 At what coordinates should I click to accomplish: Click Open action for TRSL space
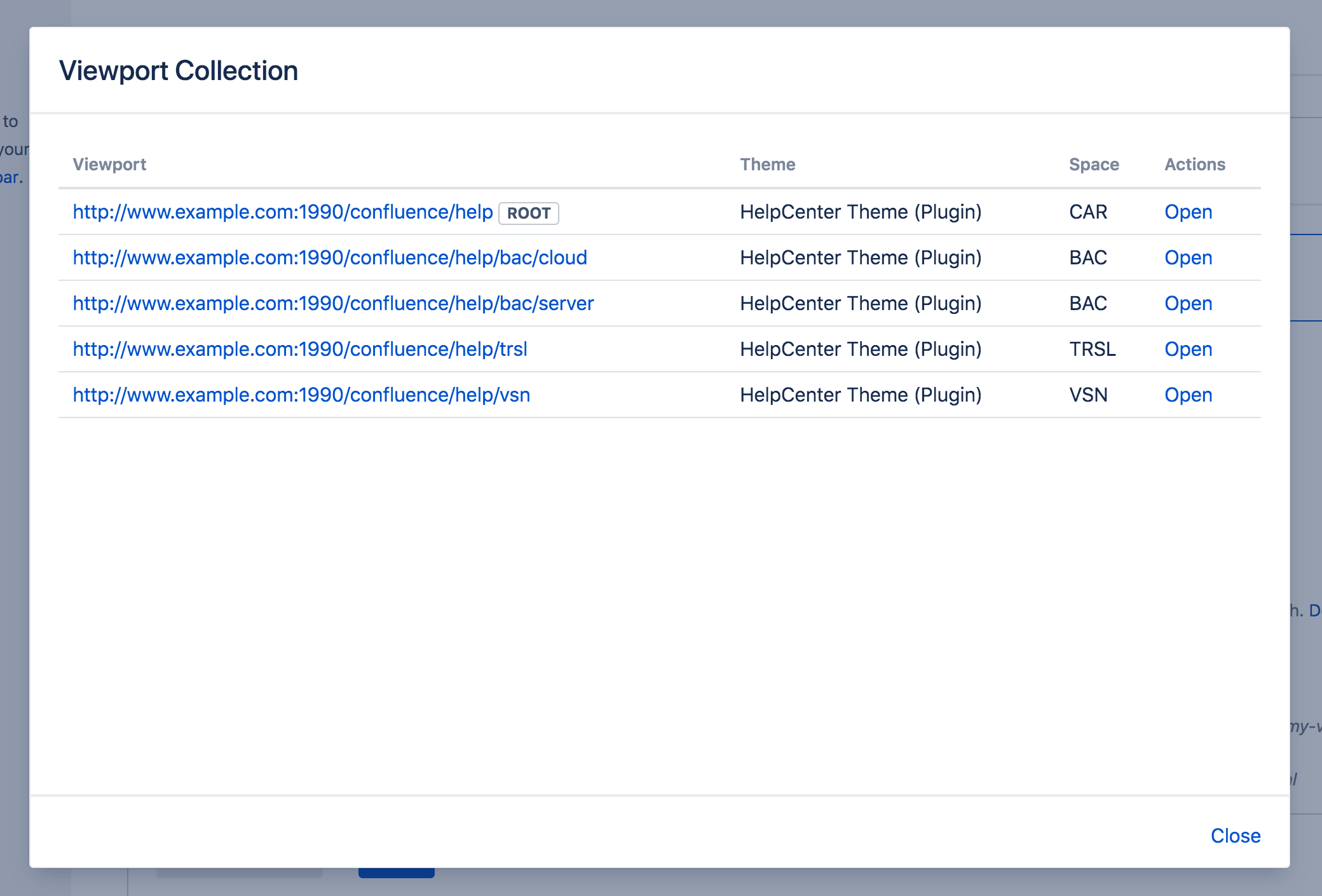[x=1187, y=349]
